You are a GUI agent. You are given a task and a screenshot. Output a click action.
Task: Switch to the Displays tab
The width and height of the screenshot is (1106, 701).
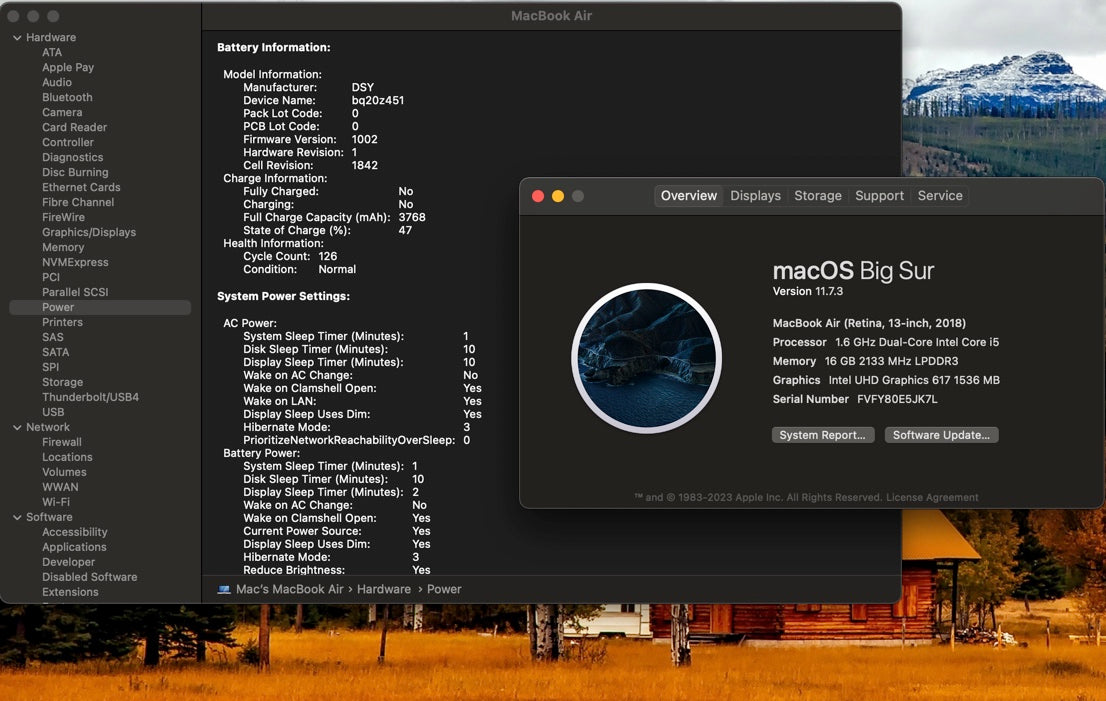tap(755, 196)
